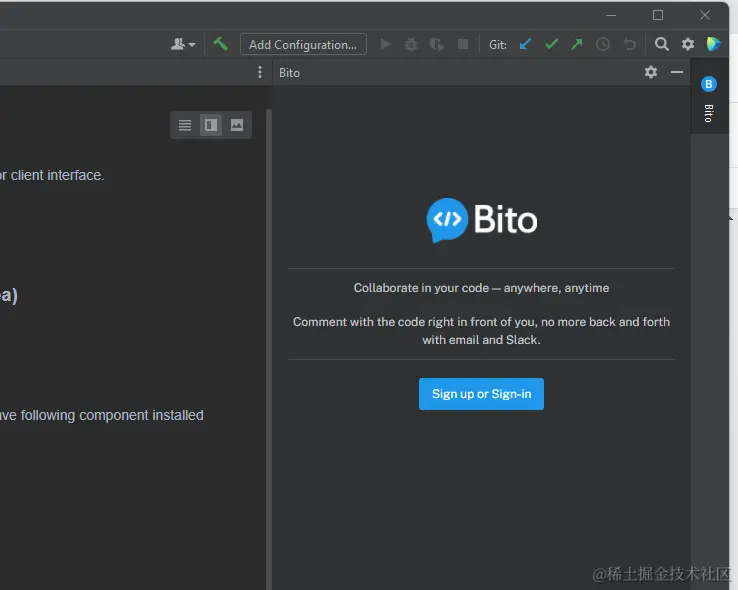Click 'following component installed' text
This screenshot has height=590, width=738.
coord(112,415)
